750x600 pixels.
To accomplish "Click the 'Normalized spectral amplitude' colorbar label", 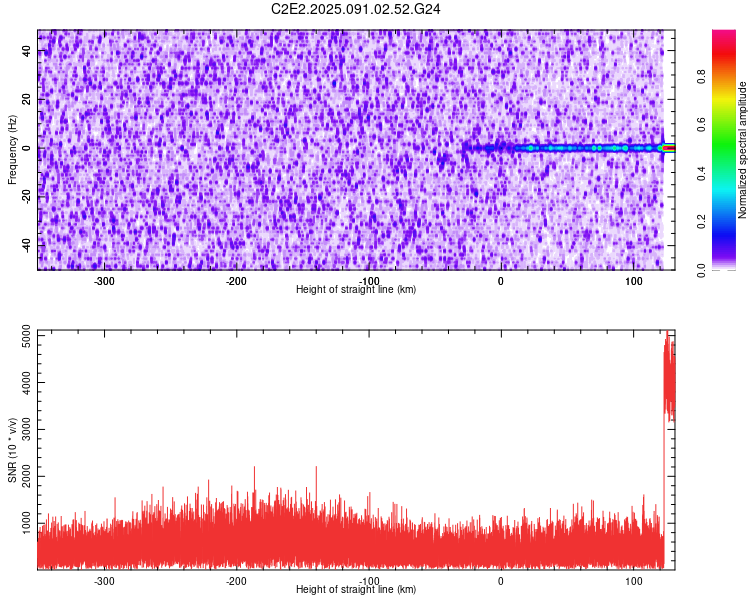I will tap(742, 150).
